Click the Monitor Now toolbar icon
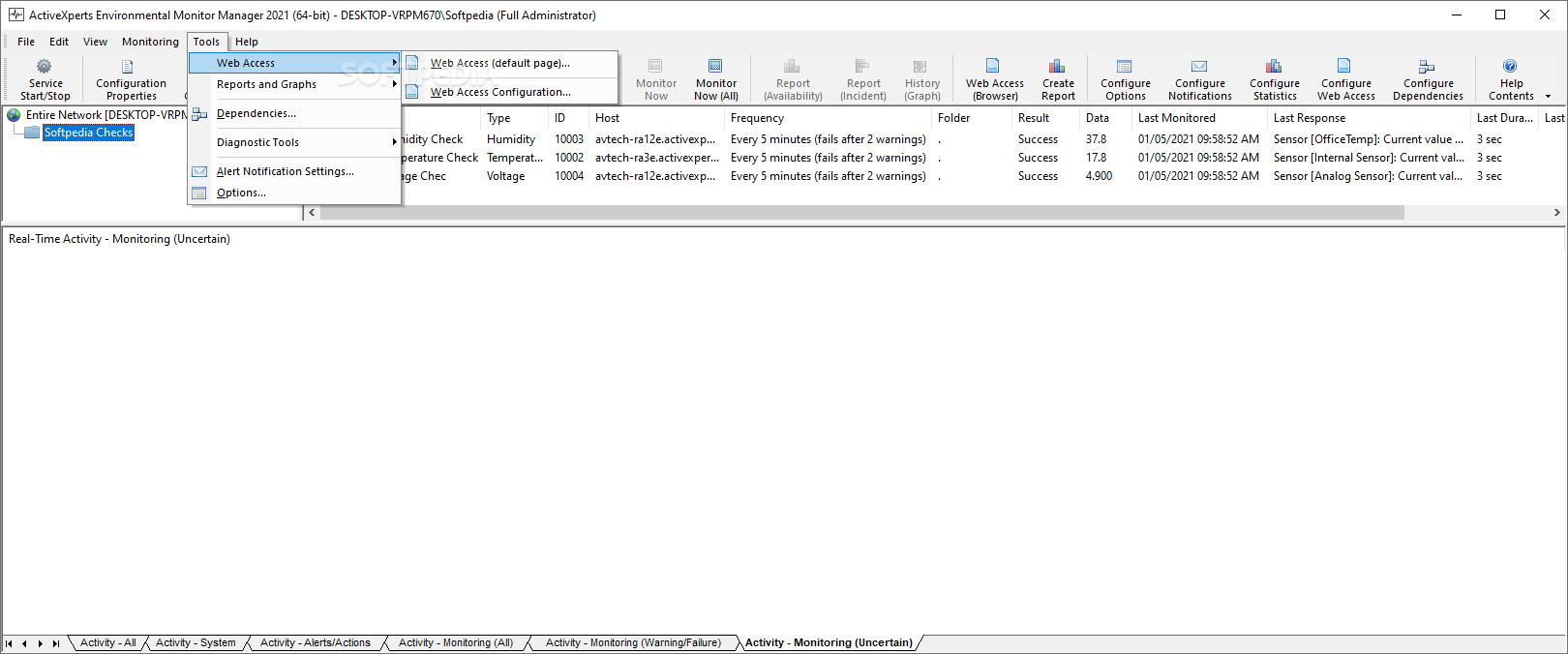Image resolution: width=1568 pixels, height=654 pixels. tap(655, 66)
